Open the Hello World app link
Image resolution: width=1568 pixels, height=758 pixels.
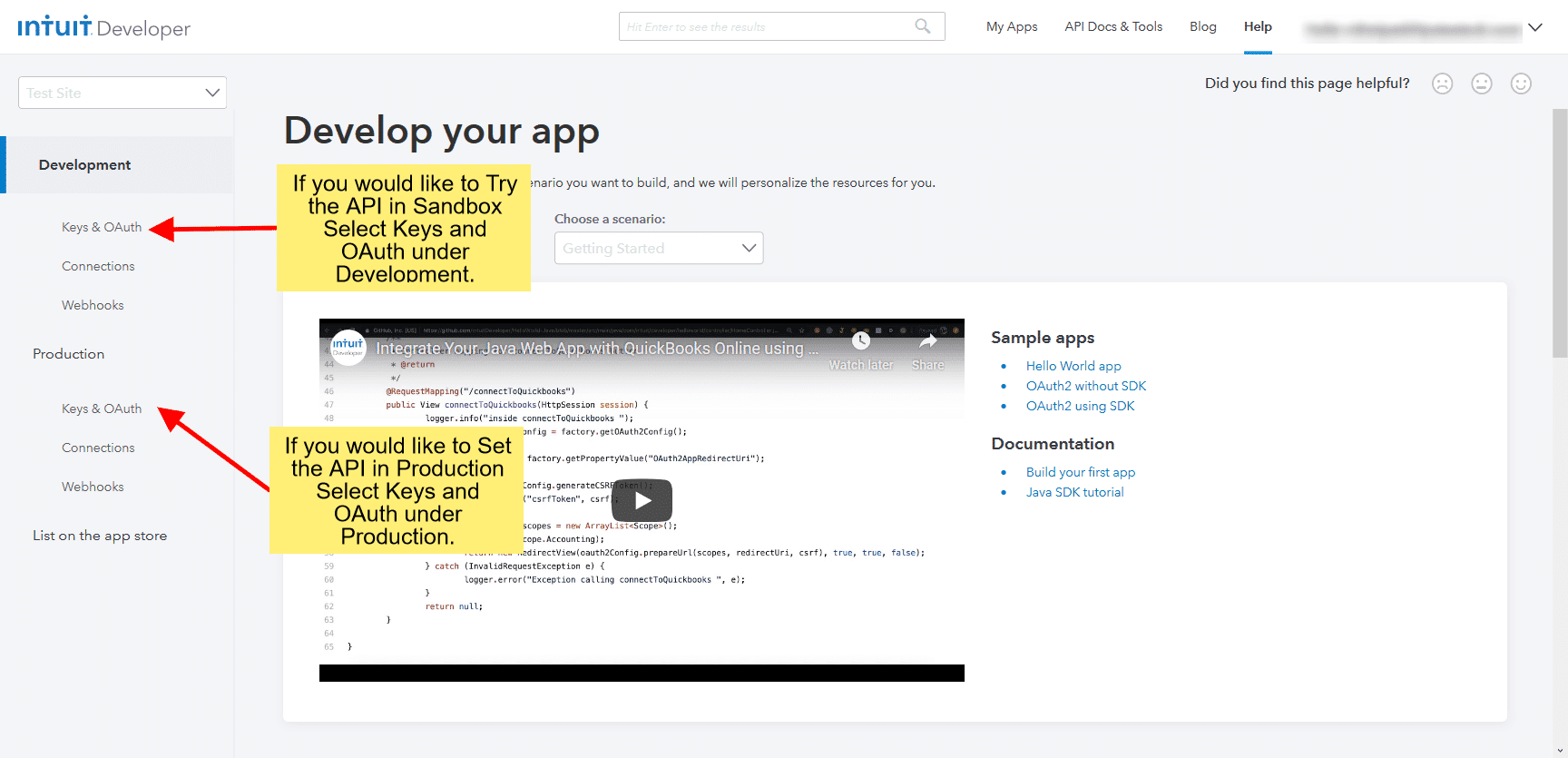pos(1073,366)
